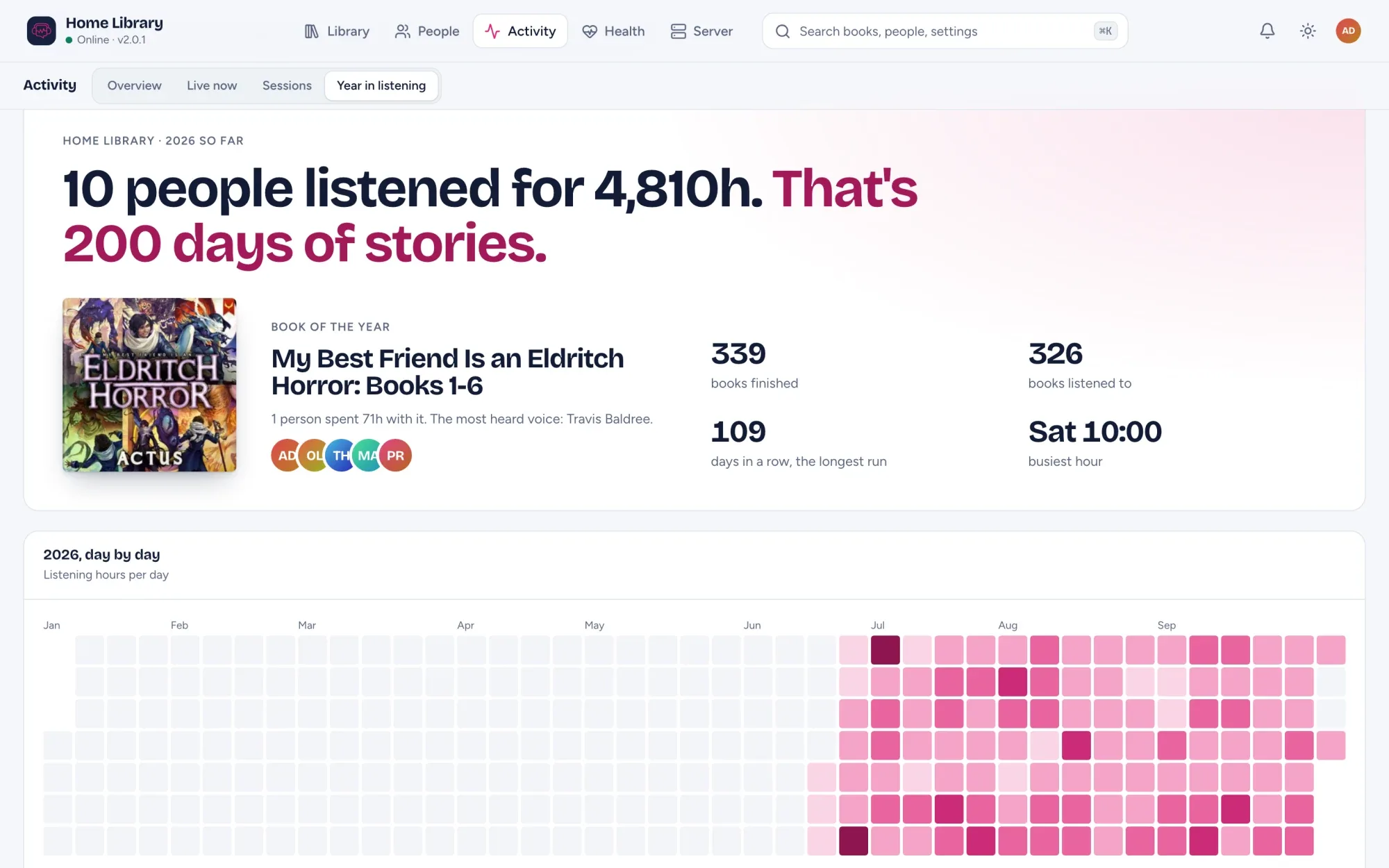Click the 339 books finished stat
1389x868 pixels.
tap(754, 365)
